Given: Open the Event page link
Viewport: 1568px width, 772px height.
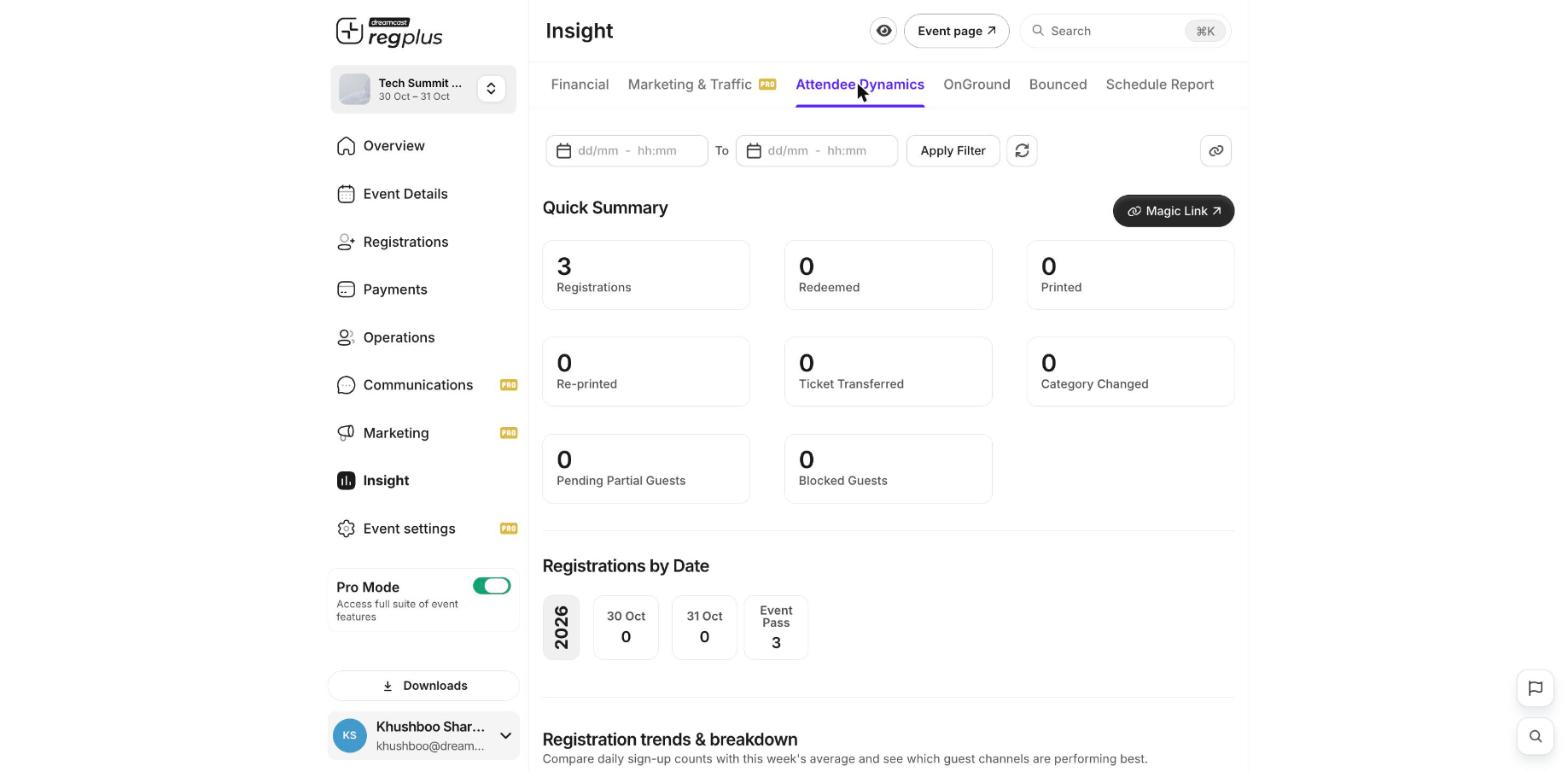Looking at the screenshot, I should [x=957, y=31].
